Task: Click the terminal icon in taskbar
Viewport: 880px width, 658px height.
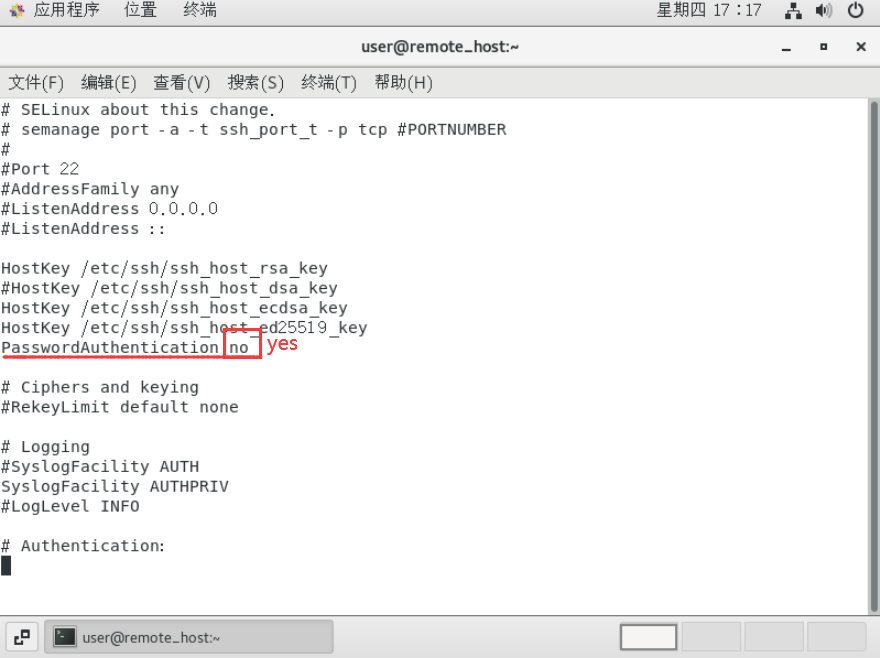Action: click(65, 637)
